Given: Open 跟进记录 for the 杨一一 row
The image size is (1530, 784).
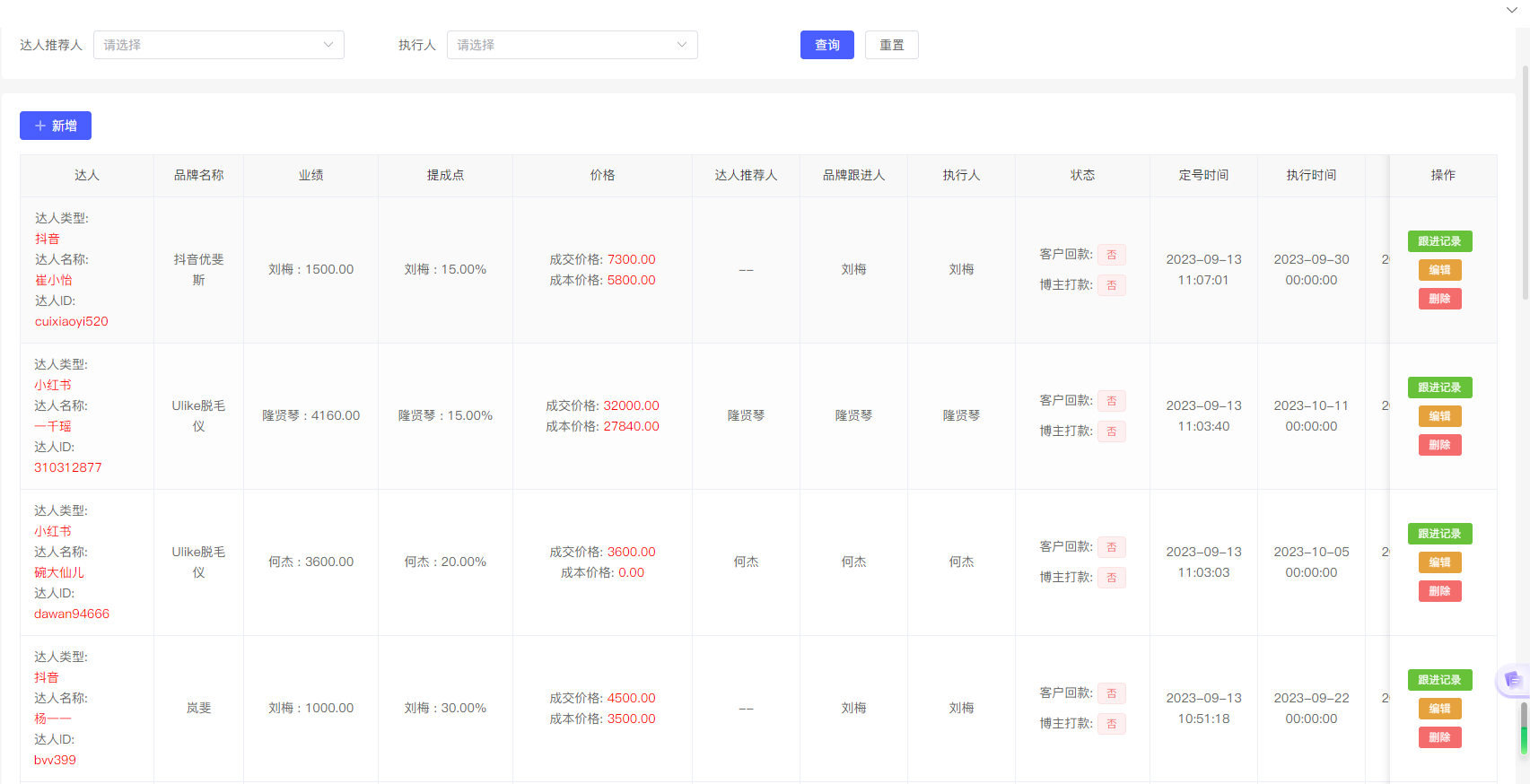Looking at the screenshot, I should coord(1439,680).
